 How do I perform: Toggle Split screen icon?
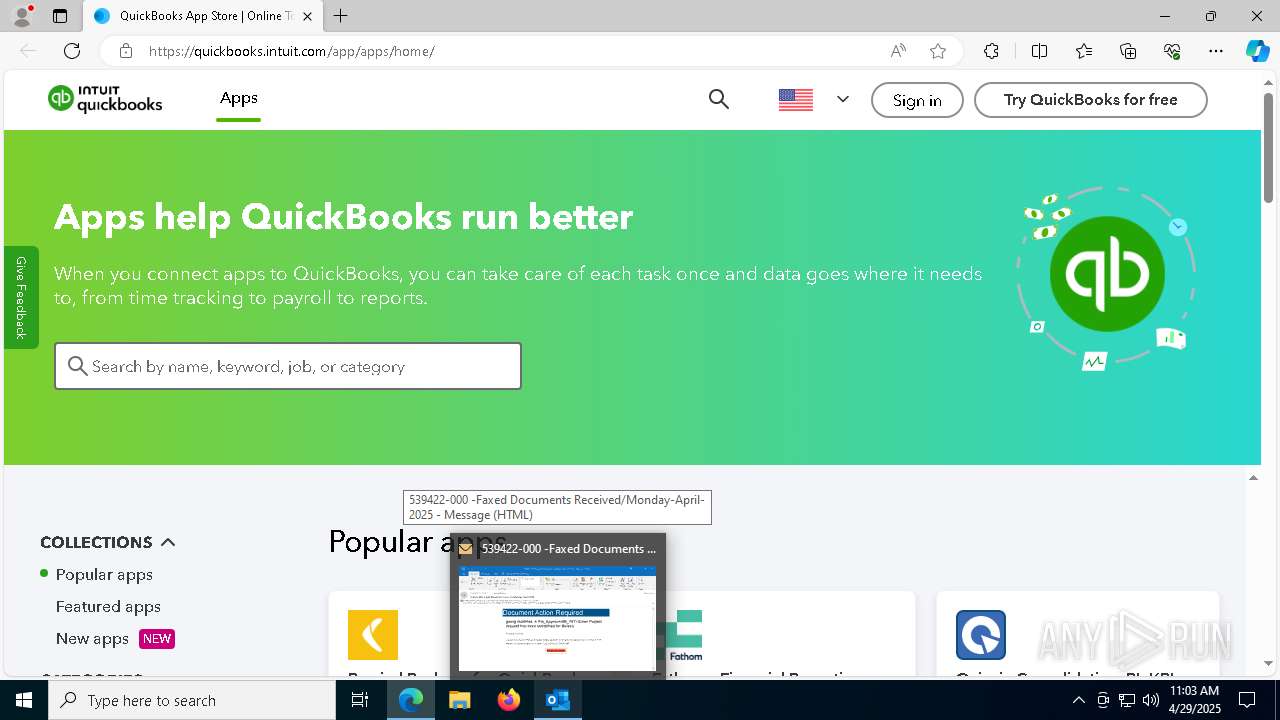[x=1039, y=51]
